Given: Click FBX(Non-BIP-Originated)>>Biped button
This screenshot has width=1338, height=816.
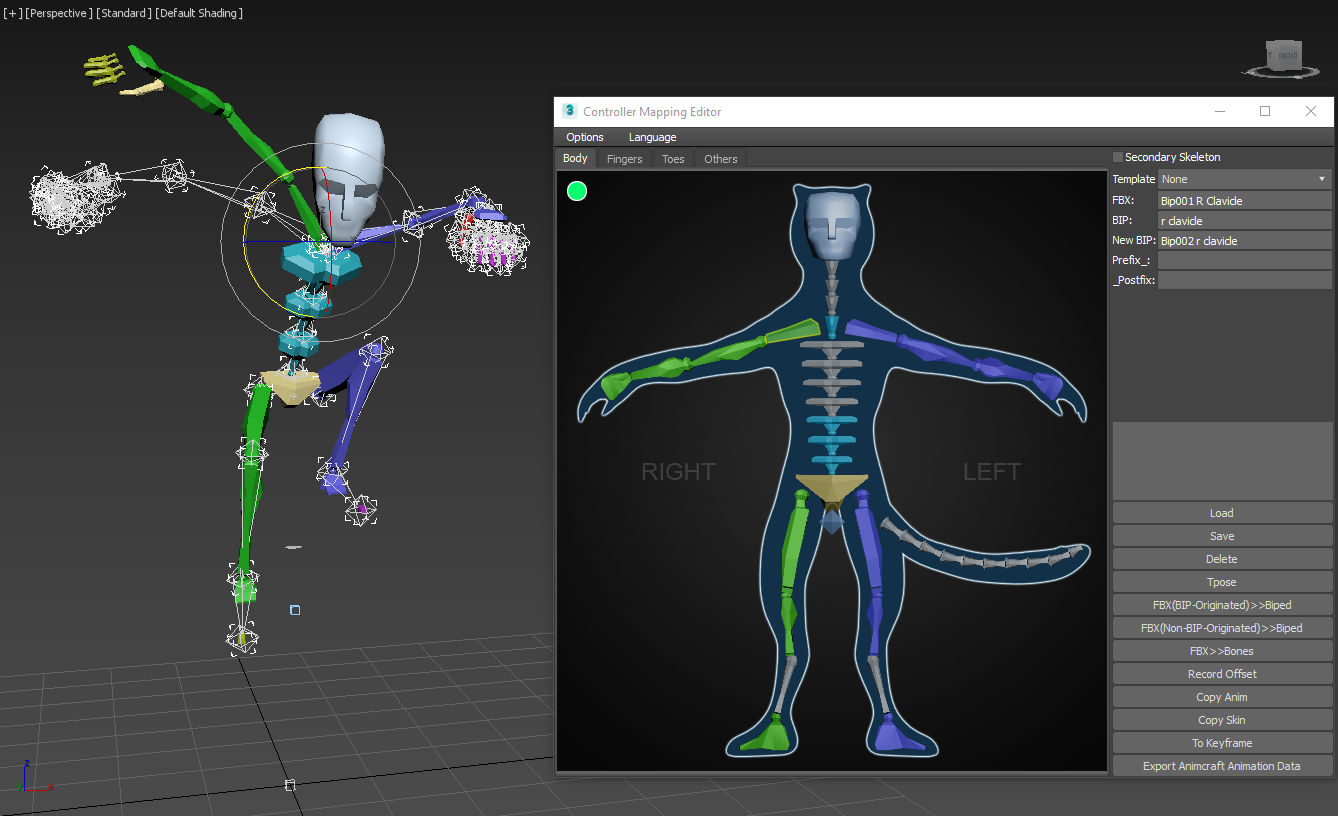Looking at the screenshot, I should pyautogui.click(x=1222, y=628).
